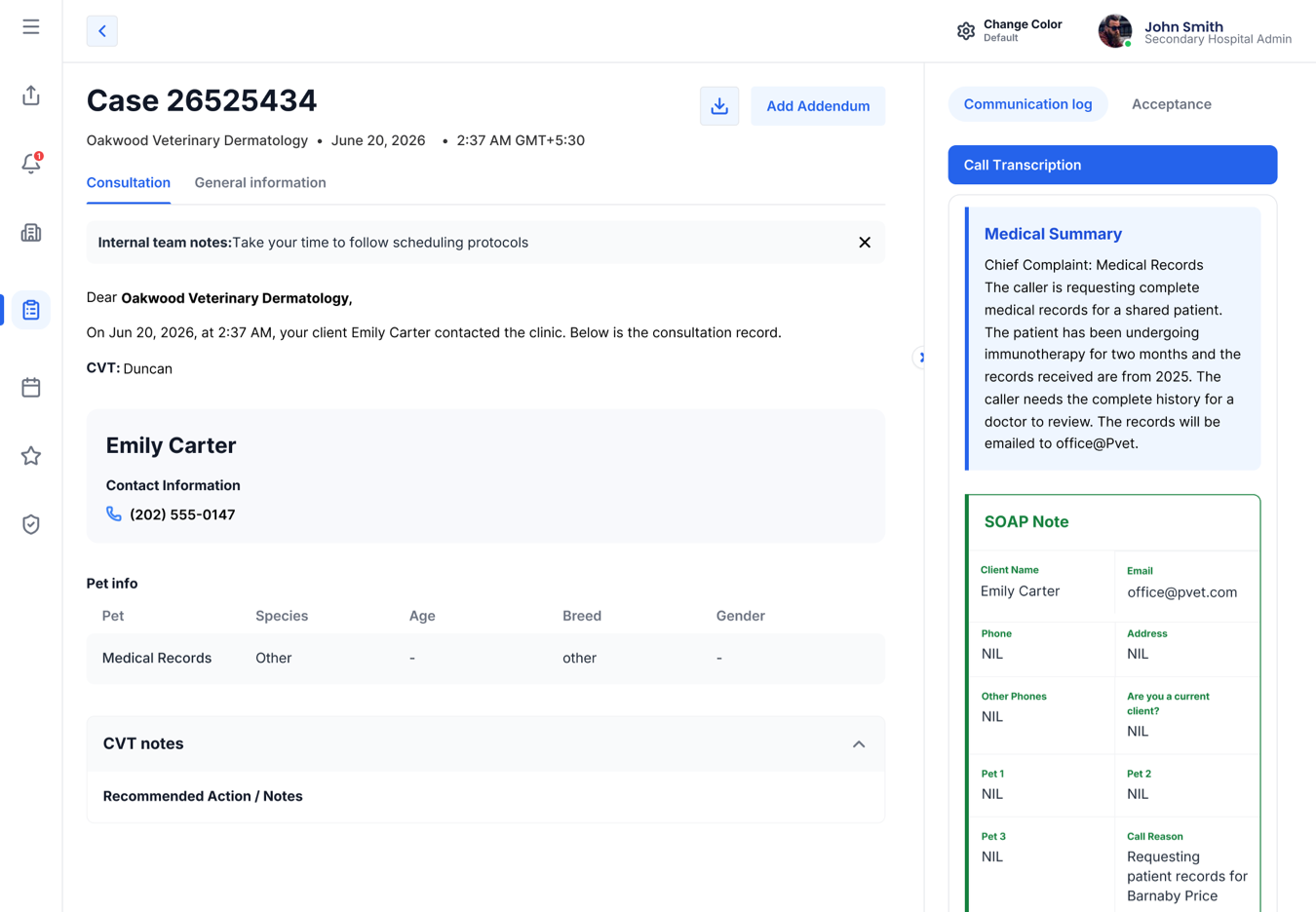Click the June 20, 2026 date text
Screen dimensions: 1316x912
378,140
